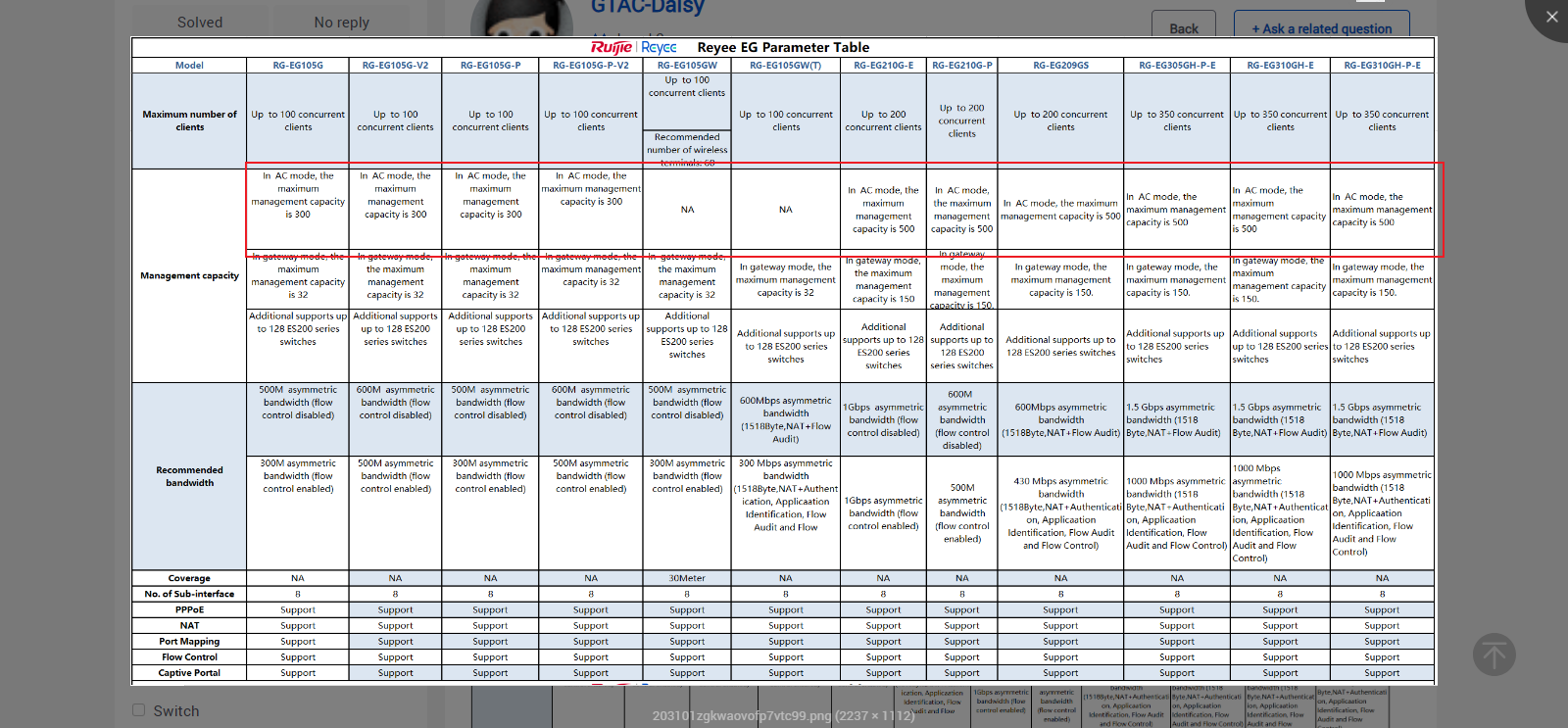Click the user avatar beside GTAC-Daisy
The image size is (1568, 728).
point(522,20)
